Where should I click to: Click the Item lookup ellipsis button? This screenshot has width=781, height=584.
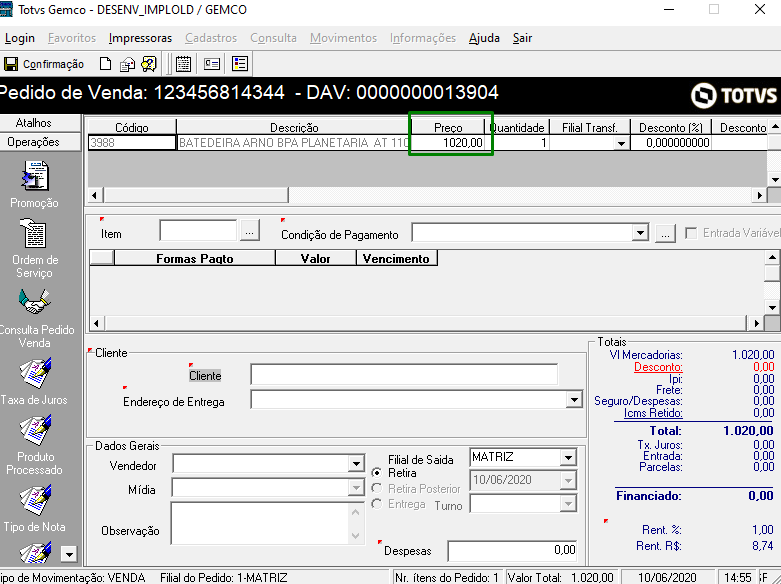click(x=250, y=232)
